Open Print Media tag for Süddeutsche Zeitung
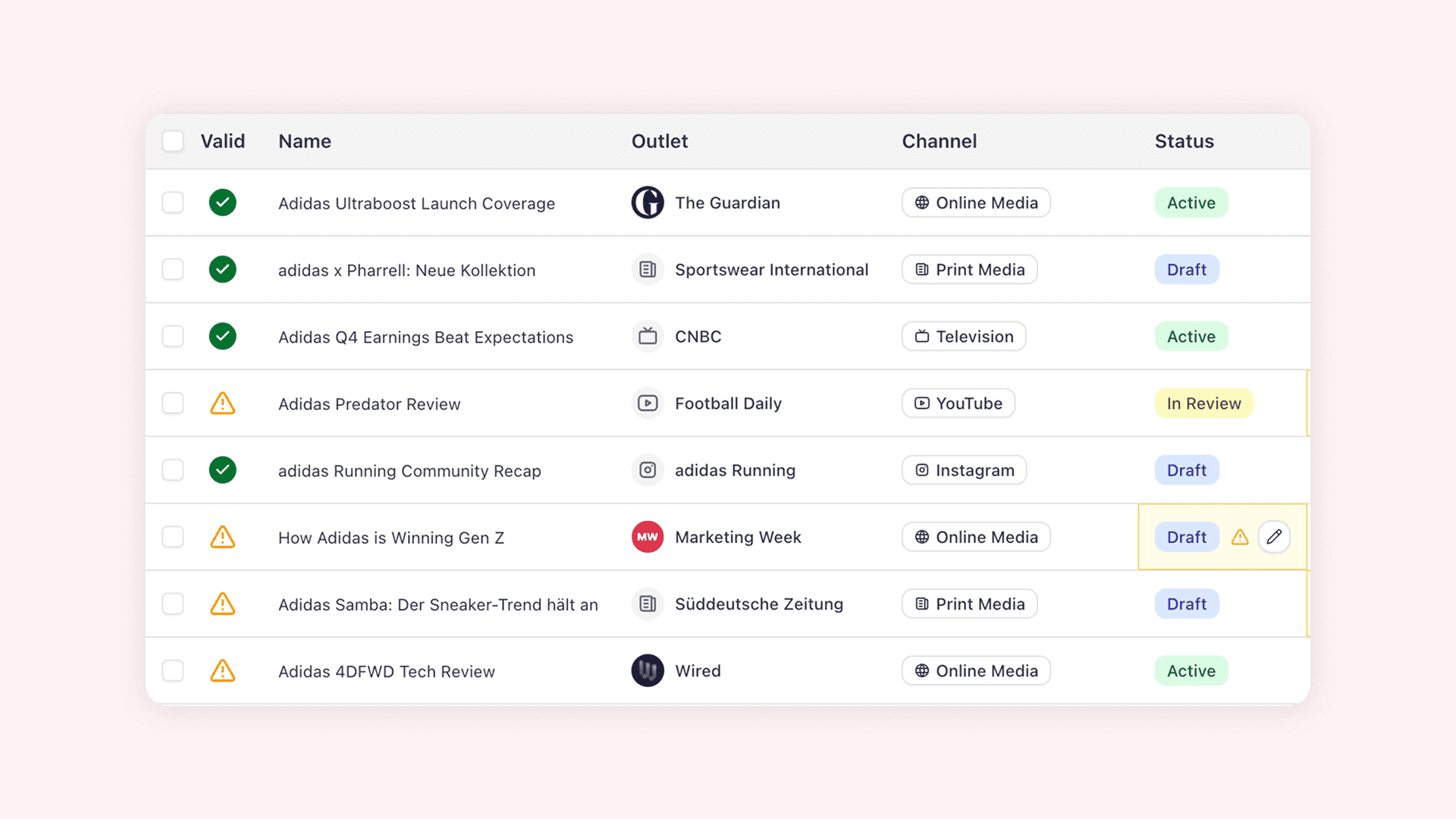 pyautogui.click(x=969, y=604)
